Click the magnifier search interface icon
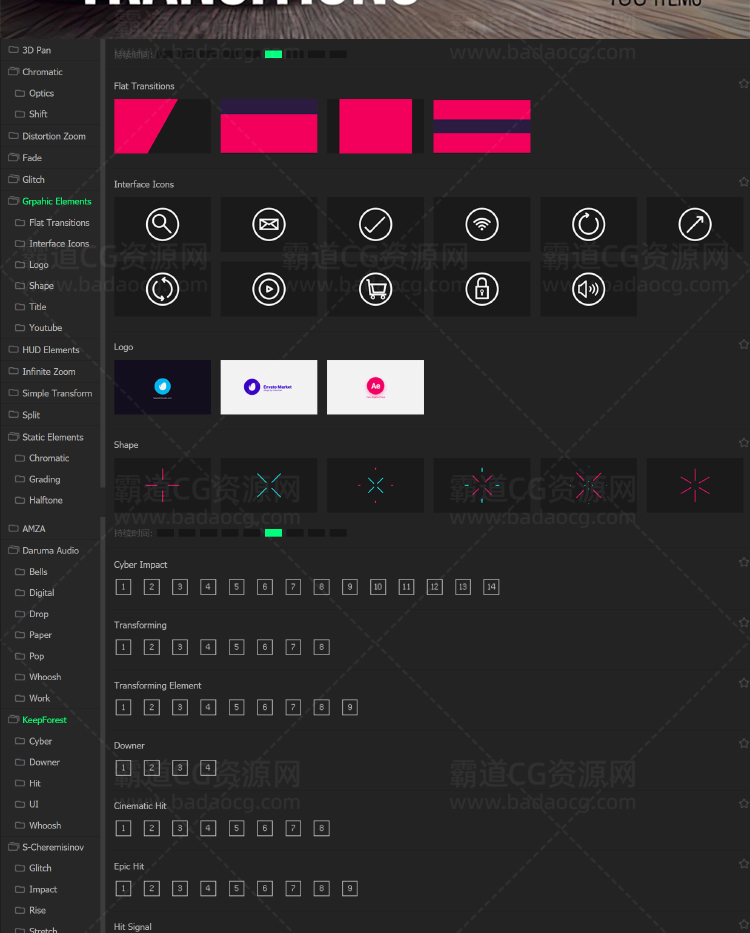The height and width of the screenshot is (933, 750). coord(162,225)
